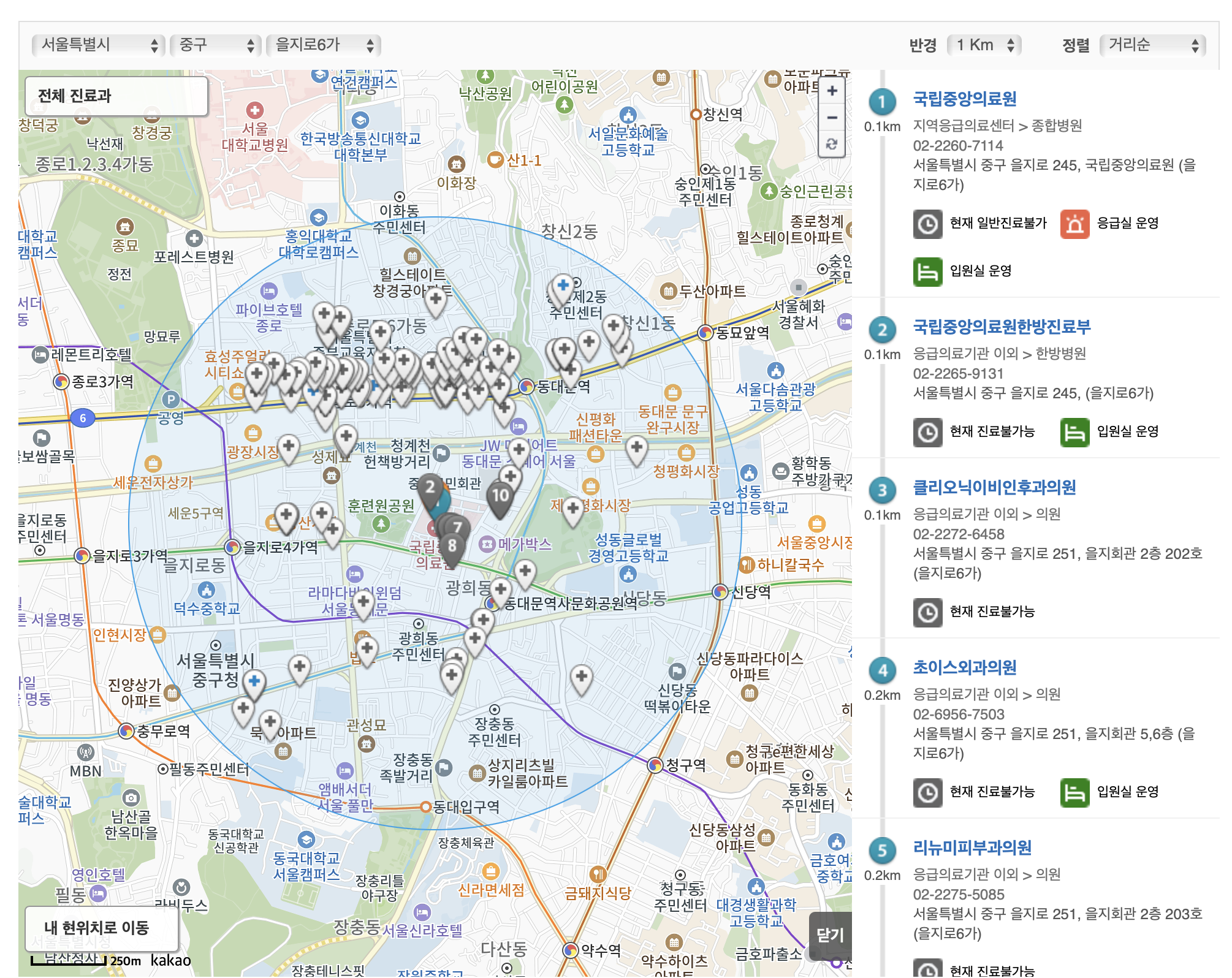The width and height of the screenshot is (1232, 978).
Task: Click the inpatient bed icon under 초이스외과의원
Action: pyautogui.click(x=1074, y=792)
